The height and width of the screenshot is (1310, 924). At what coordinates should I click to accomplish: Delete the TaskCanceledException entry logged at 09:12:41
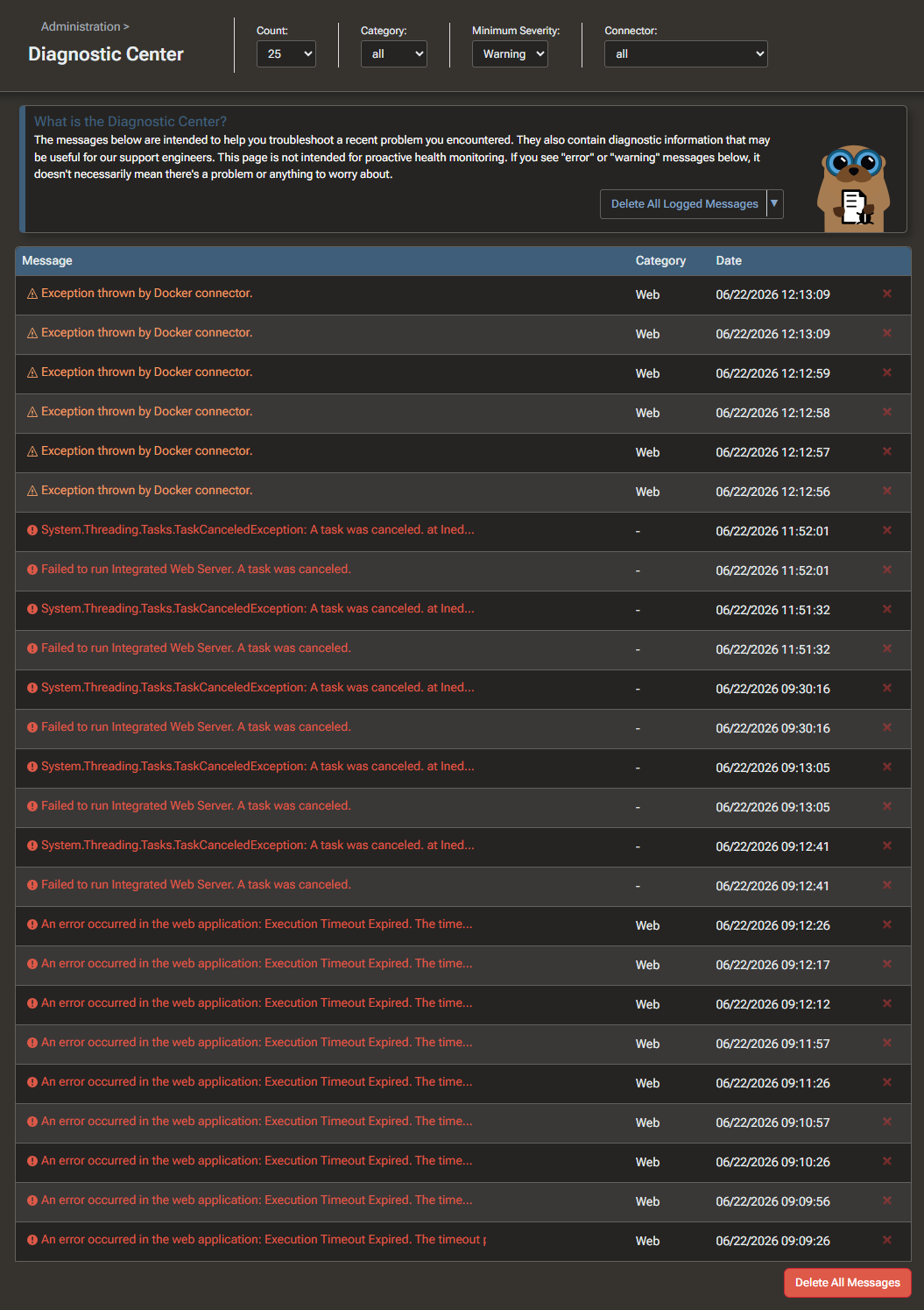coord(887,846)
